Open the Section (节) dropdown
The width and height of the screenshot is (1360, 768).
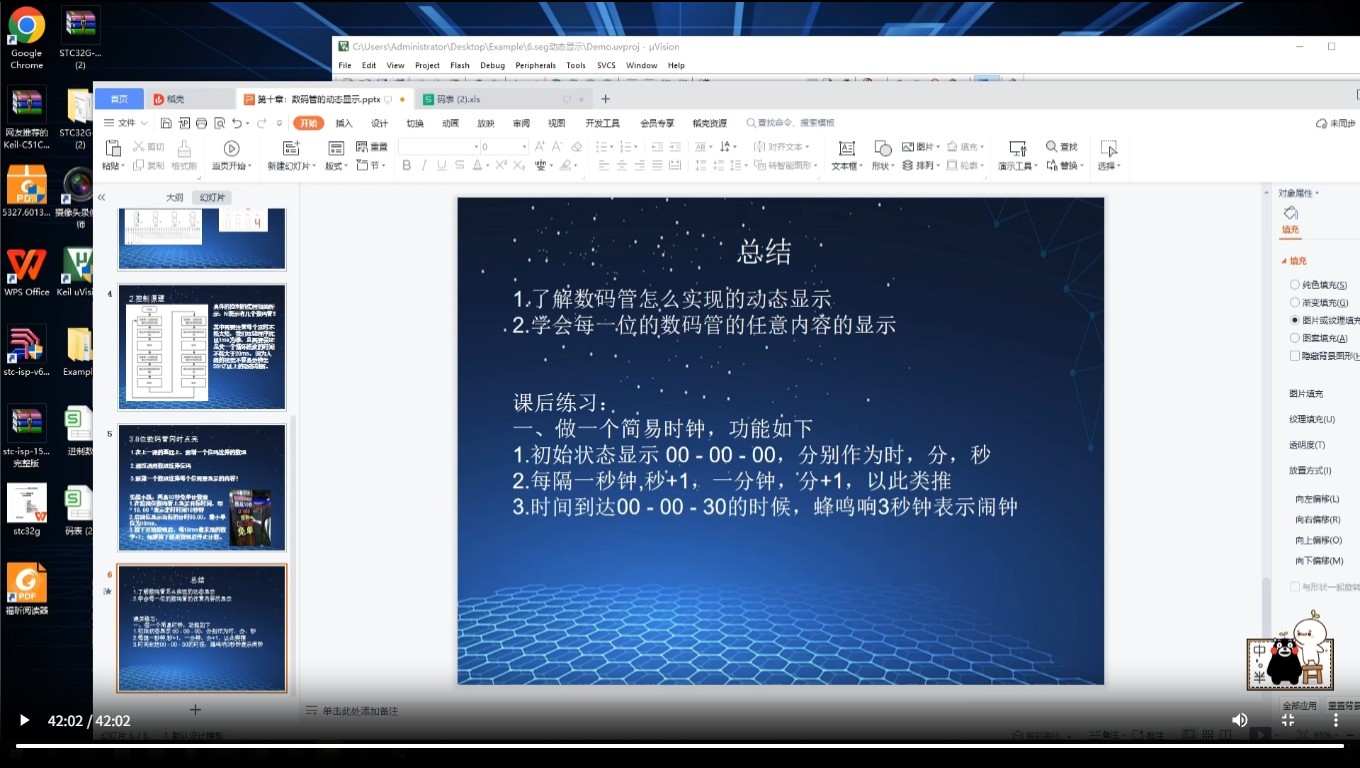372,166
